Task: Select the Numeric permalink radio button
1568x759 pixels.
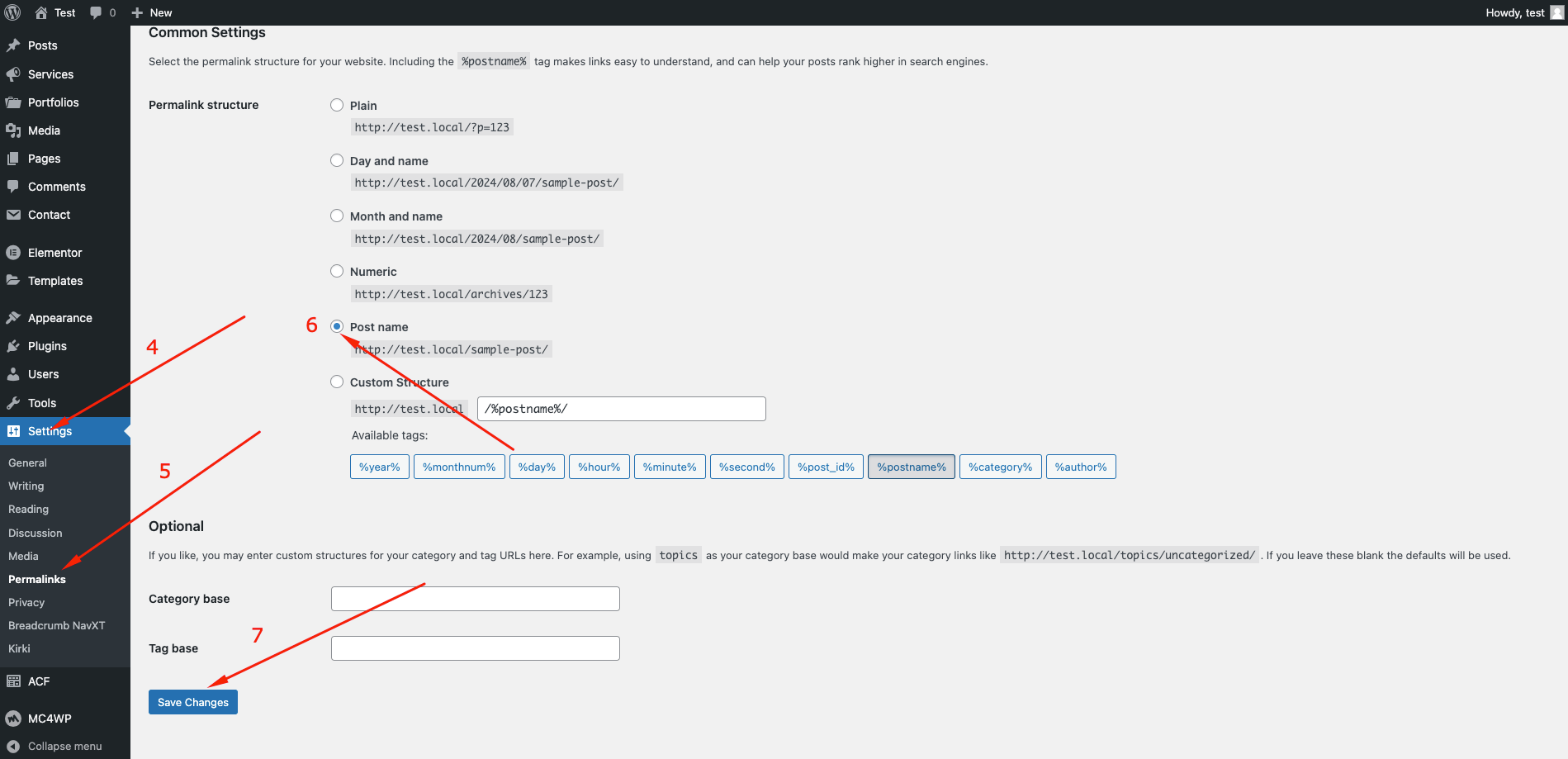Action: (x=337, y=271)
